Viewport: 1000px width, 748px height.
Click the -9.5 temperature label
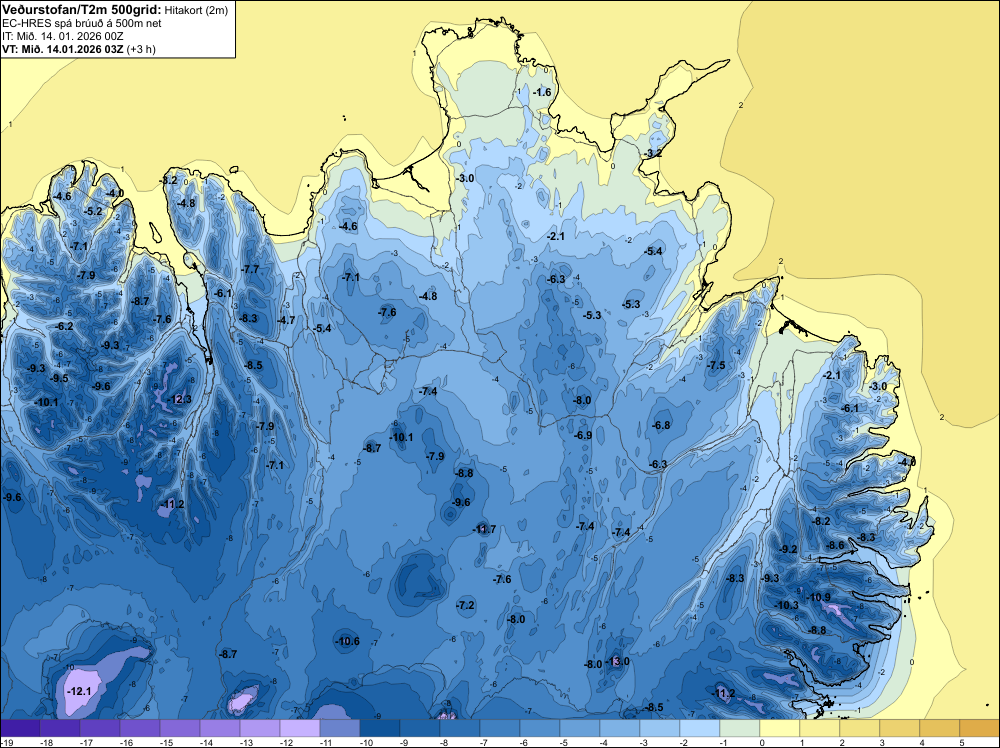59,378
